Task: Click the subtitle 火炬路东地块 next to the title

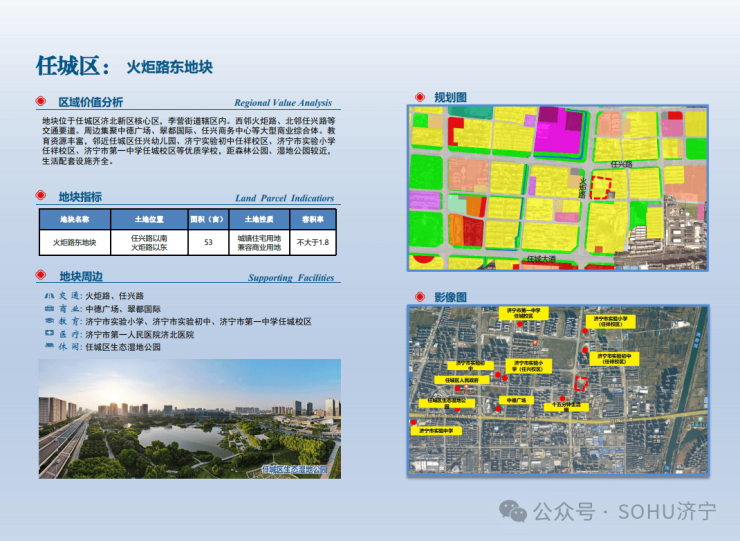Action: click(169, 68)
